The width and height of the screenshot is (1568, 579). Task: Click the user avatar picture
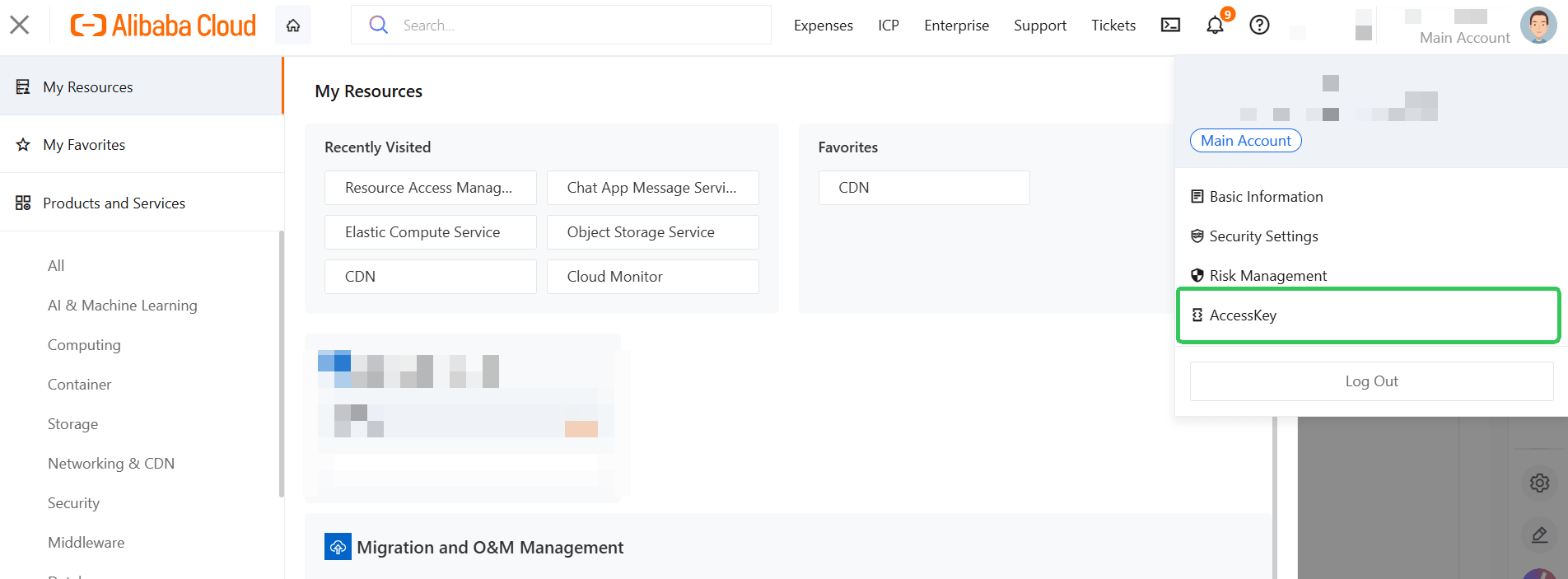click(1538, 26)
